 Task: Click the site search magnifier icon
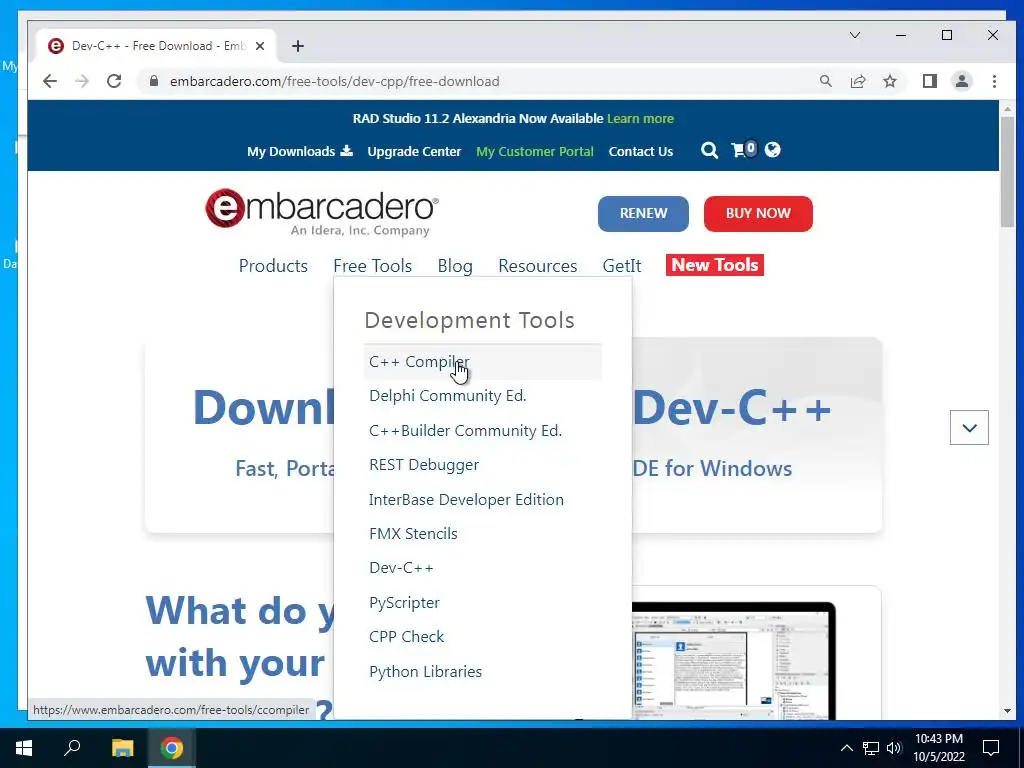pos(709,151)
